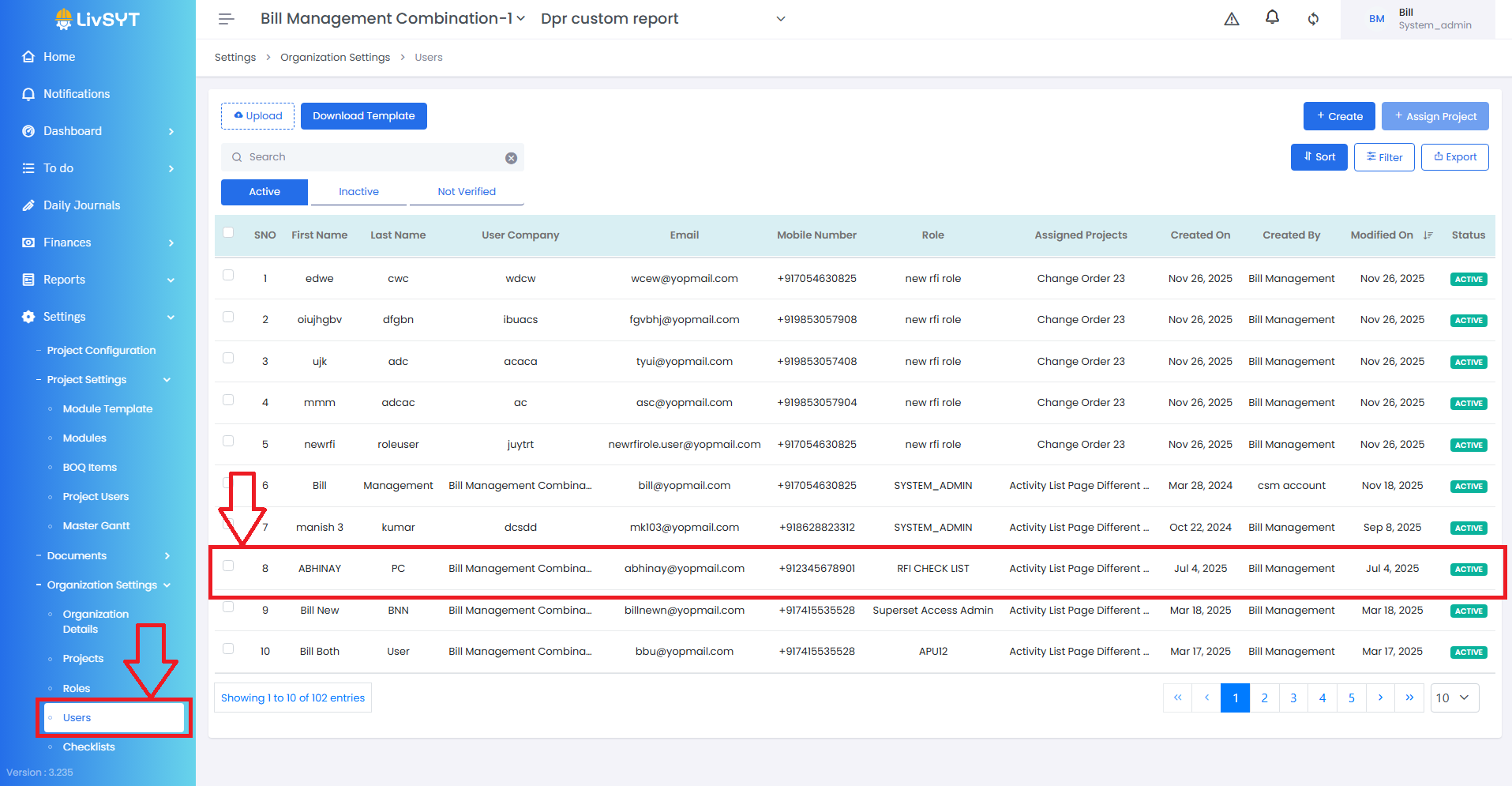
Task: Switch to the Not Verified tab
Action: 467,192
